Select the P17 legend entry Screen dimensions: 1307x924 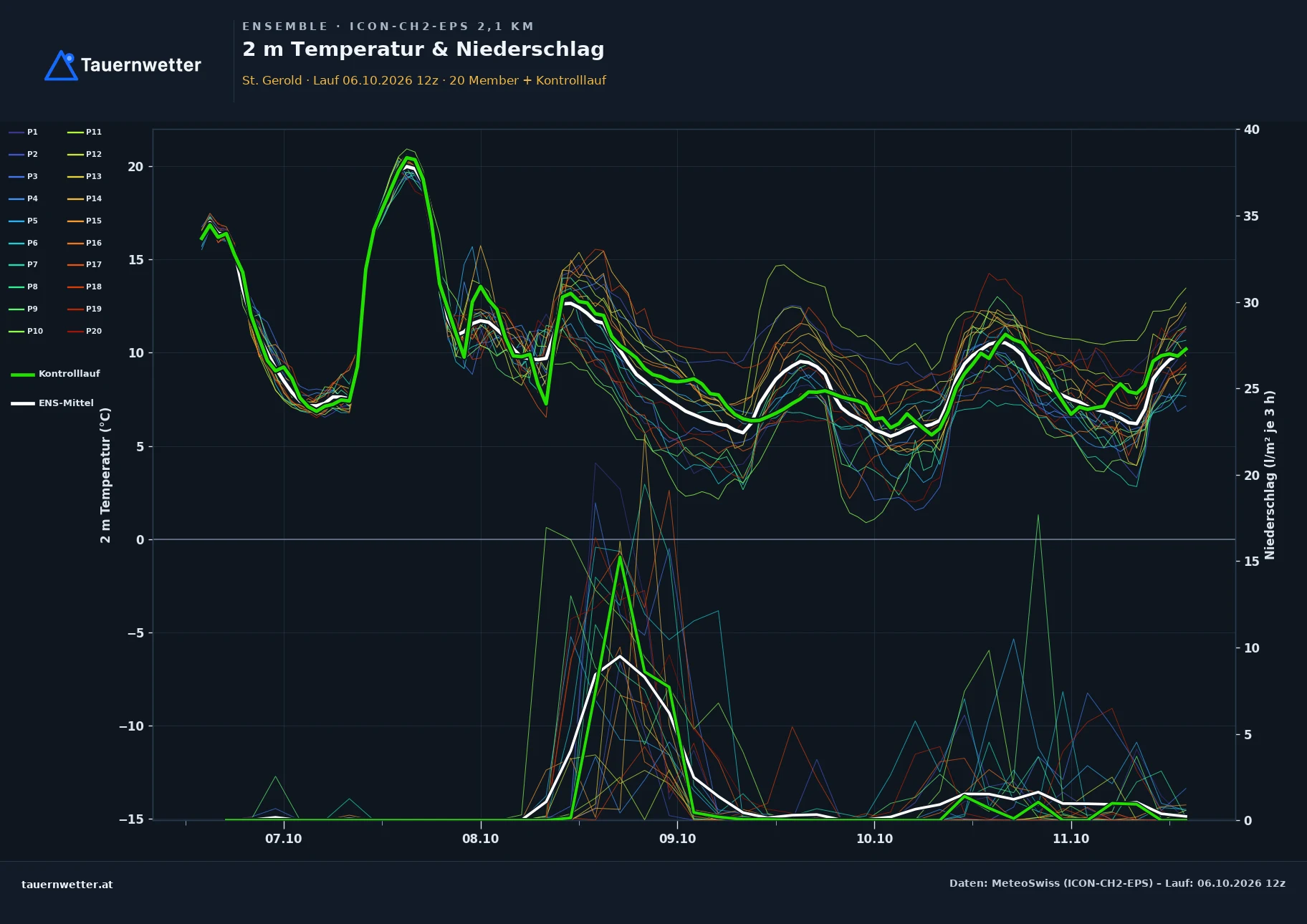85,264
